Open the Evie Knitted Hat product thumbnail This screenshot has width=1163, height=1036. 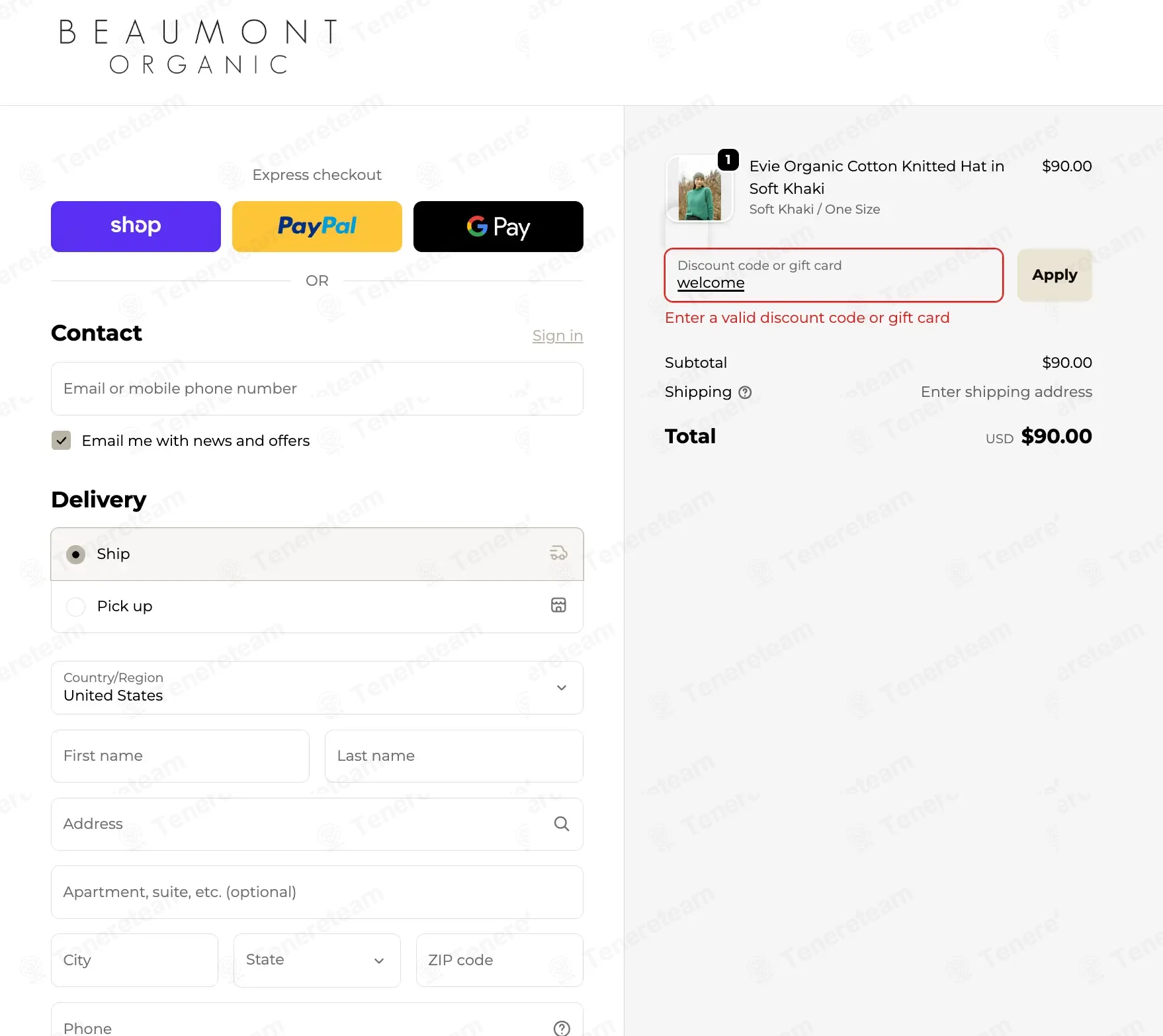click(x=699, y=189)
